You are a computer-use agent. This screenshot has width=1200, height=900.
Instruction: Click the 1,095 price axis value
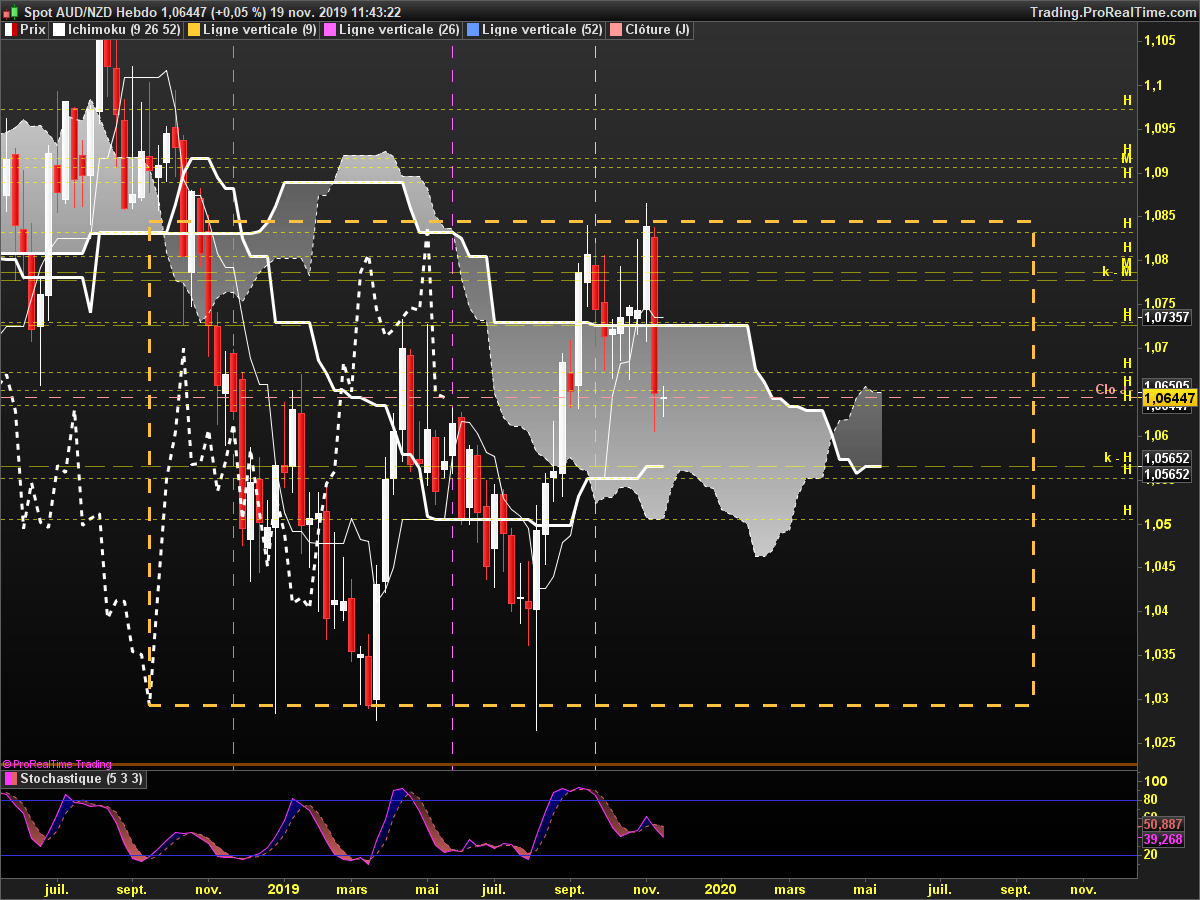coord(1160,128)
